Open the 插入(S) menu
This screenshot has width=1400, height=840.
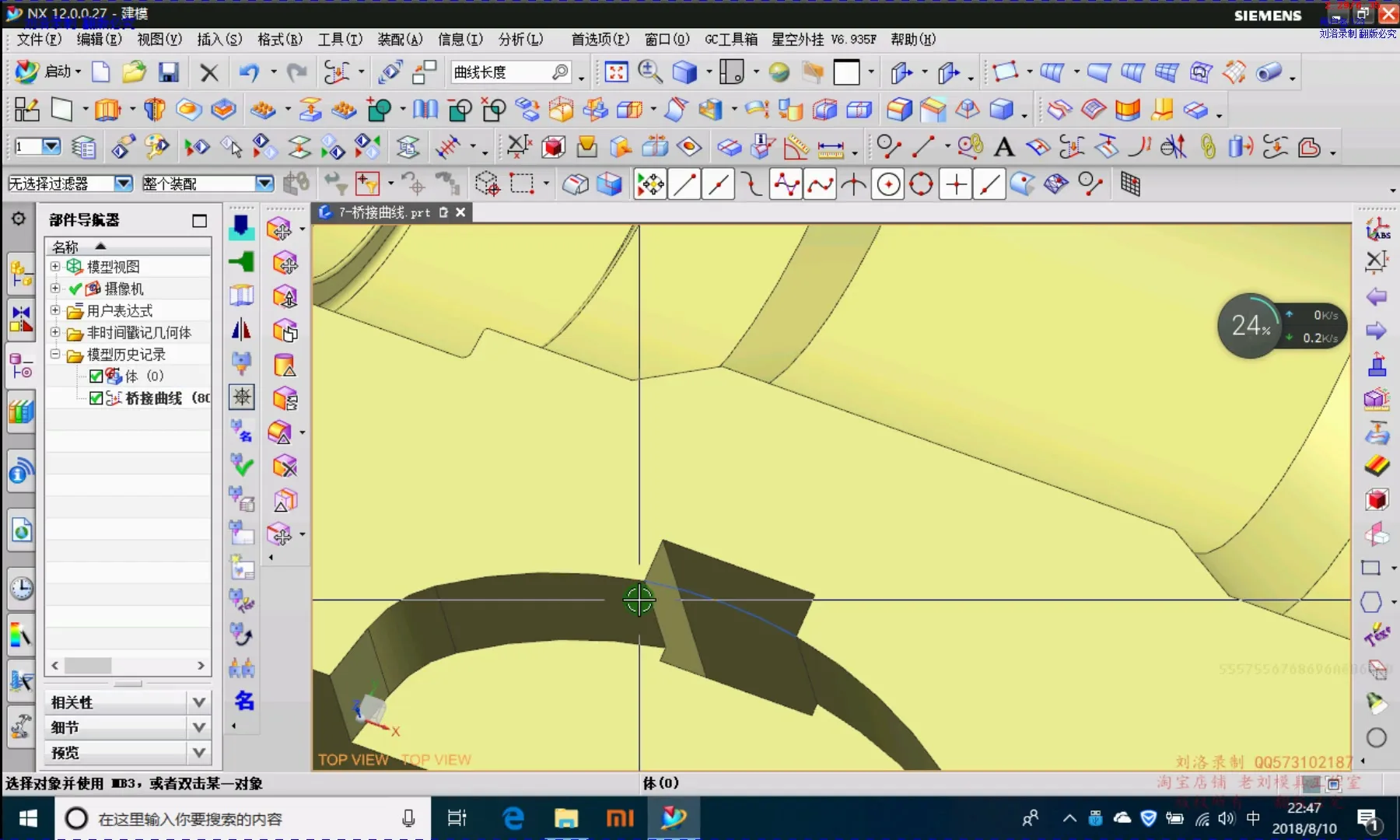(x=219, y=39)
